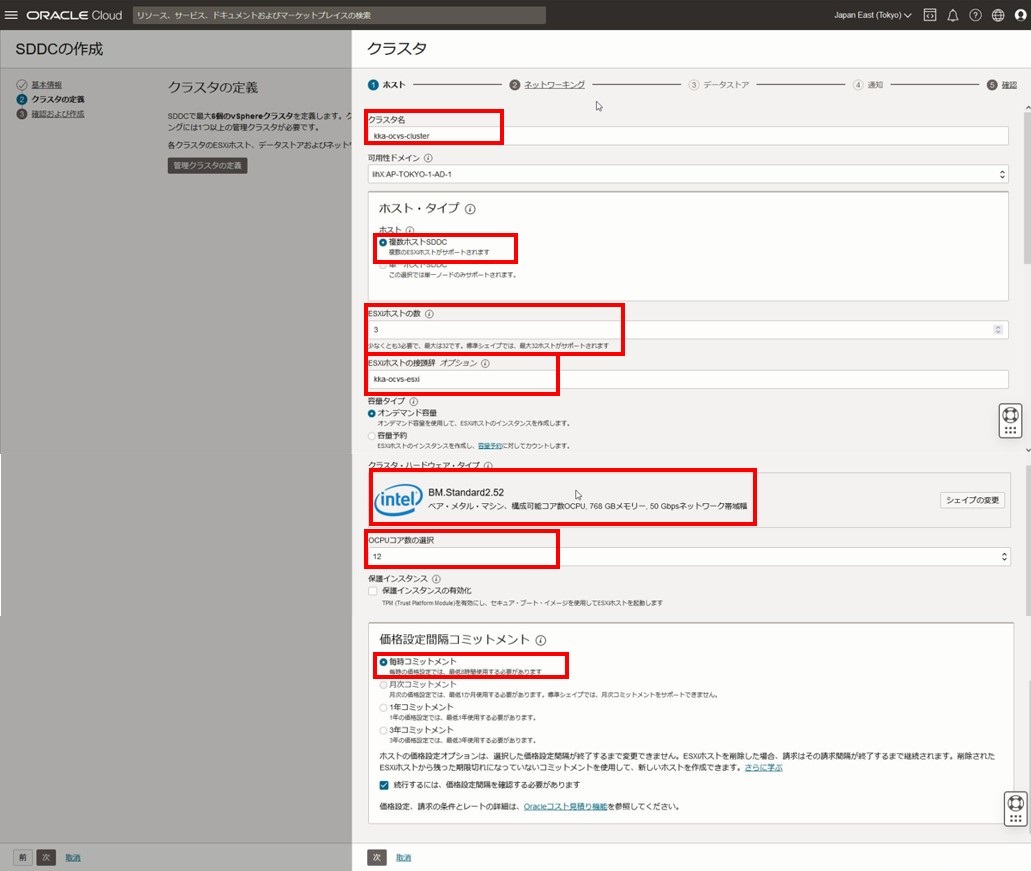Jump to the 確認 wizard step
The height and width of the screenshot is (871, 1031).
click(x=1008, y=85)
